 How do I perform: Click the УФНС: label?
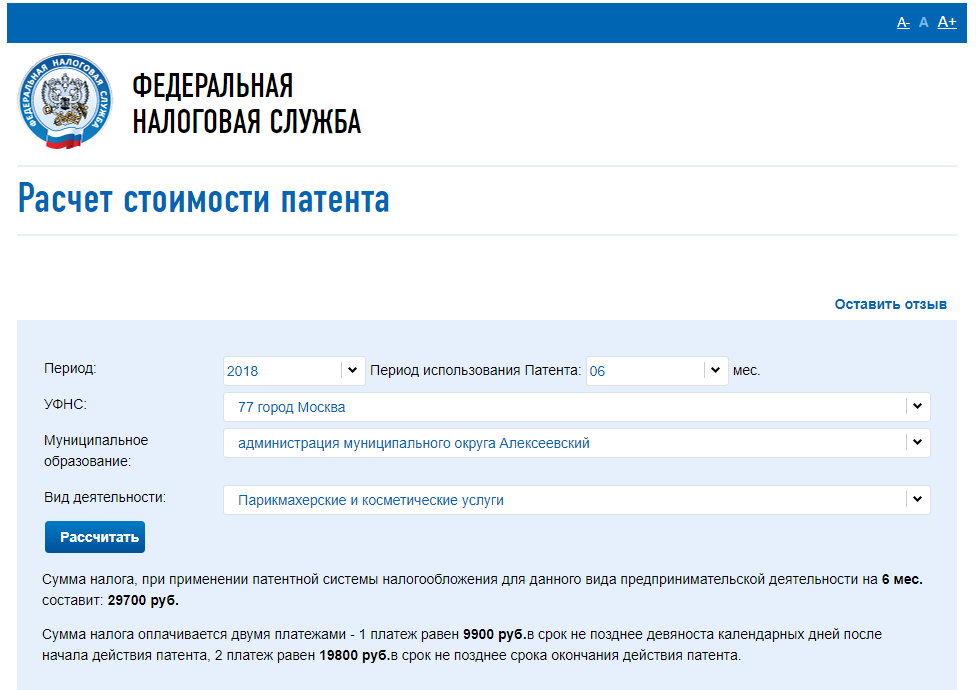tap(65, 404)
